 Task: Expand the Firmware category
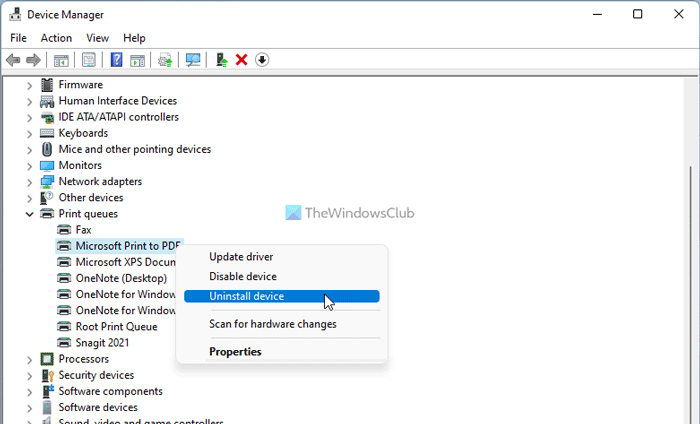pos(29,85)
